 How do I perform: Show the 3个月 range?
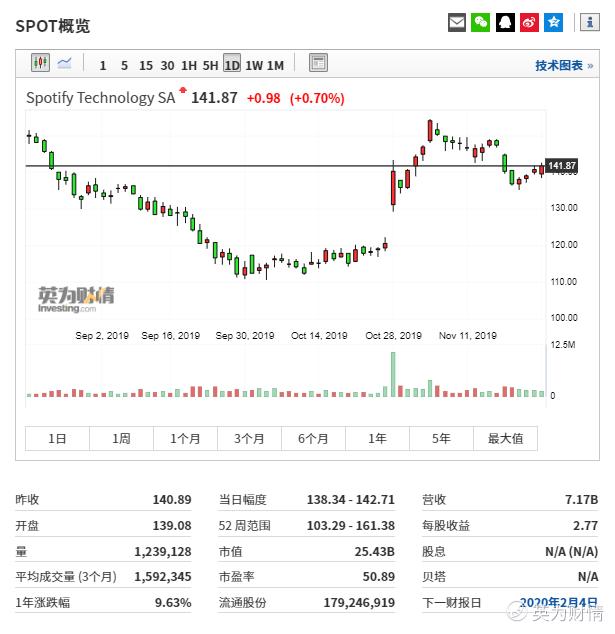(x=249, y=438)
